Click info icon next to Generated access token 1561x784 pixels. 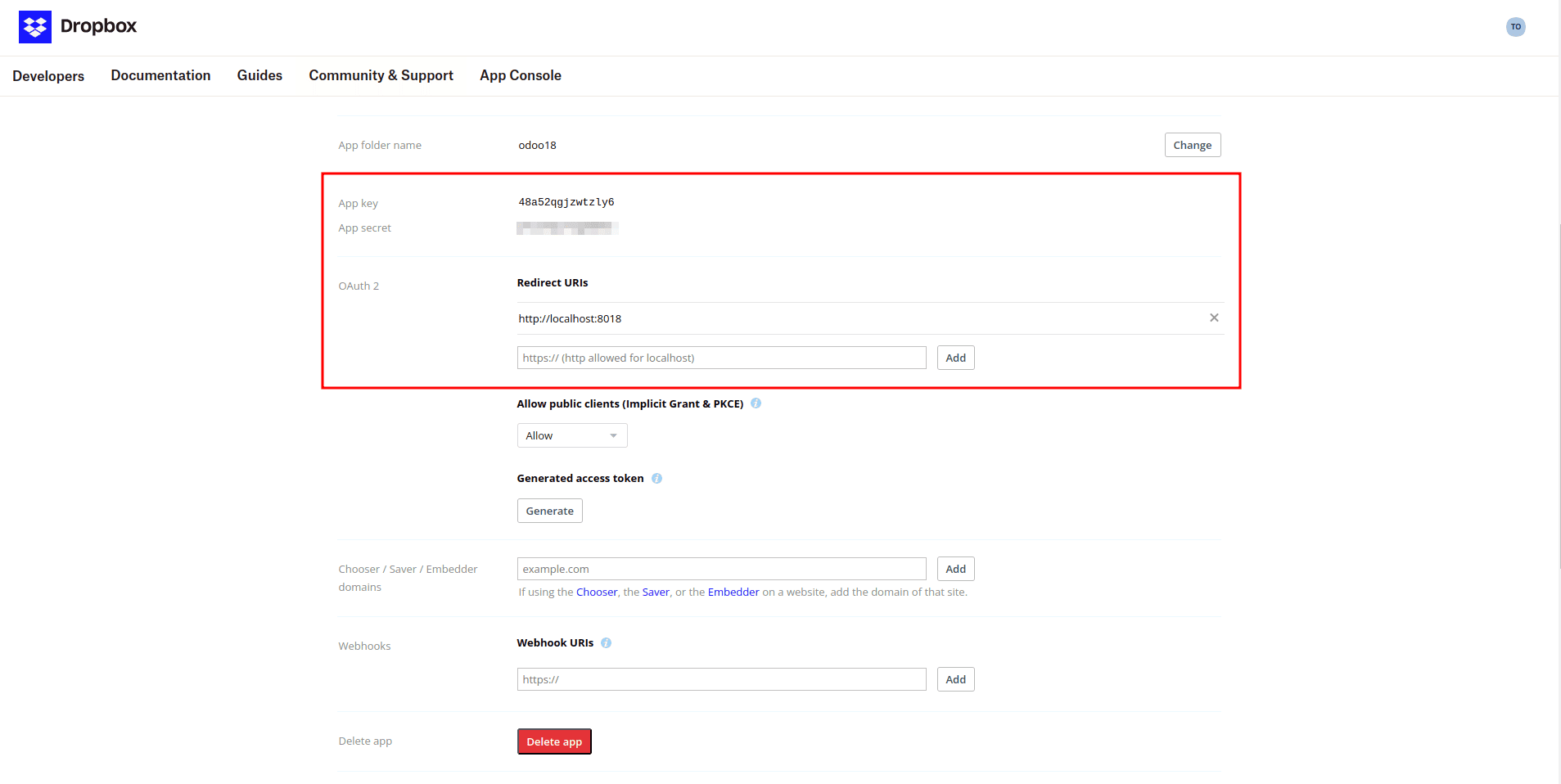pyautogui.click(x=656, y=479)
